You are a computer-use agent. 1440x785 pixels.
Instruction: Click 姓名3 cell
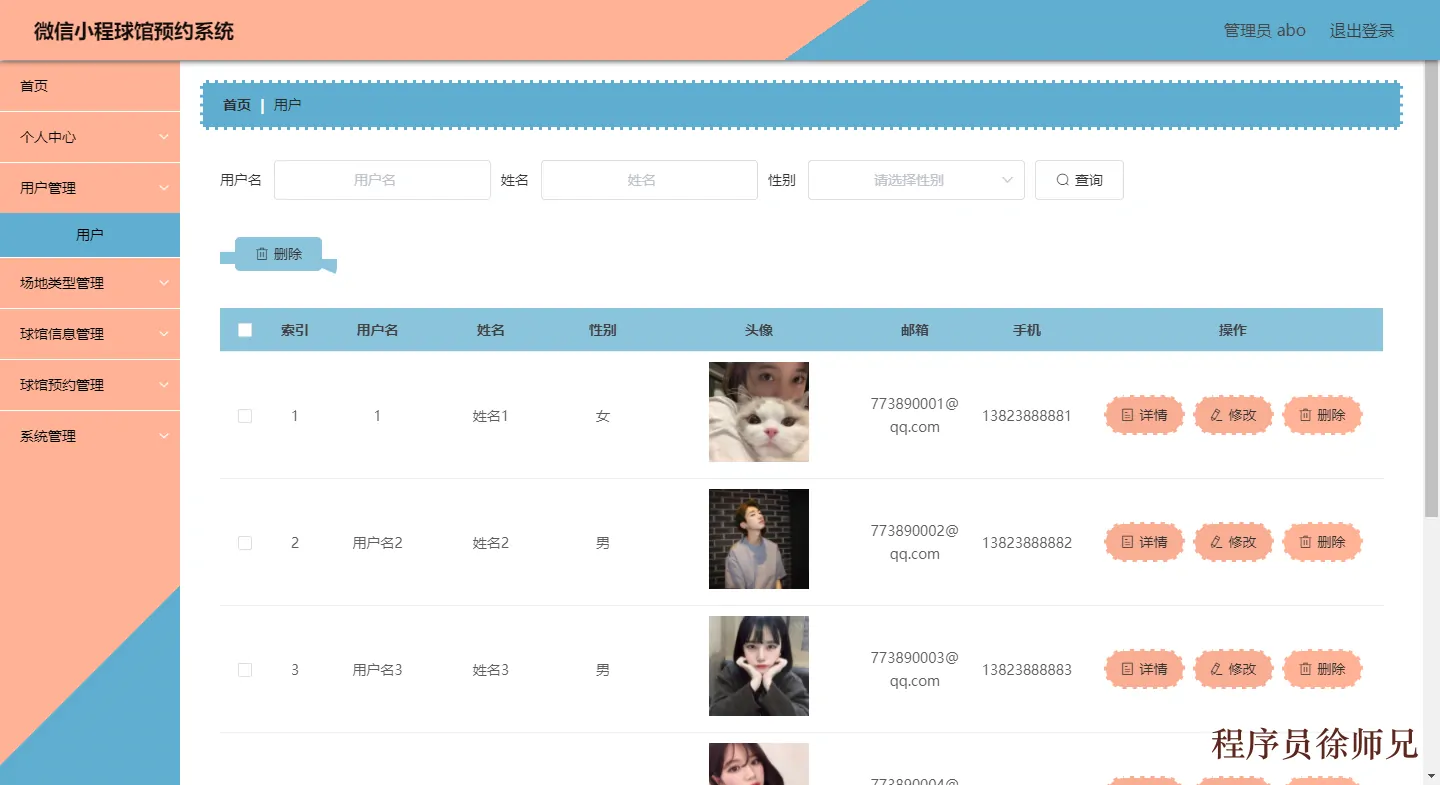coord(491,670)
